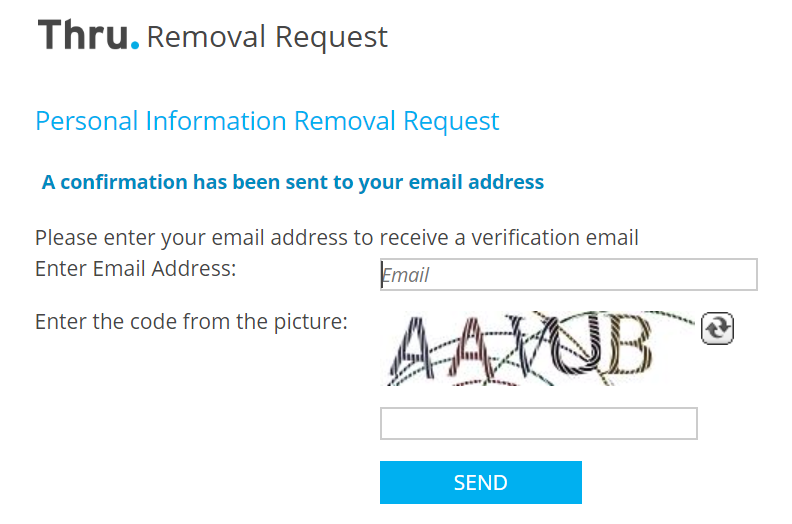
Task: Click the word Request in page title
Action: click(331, 38)
